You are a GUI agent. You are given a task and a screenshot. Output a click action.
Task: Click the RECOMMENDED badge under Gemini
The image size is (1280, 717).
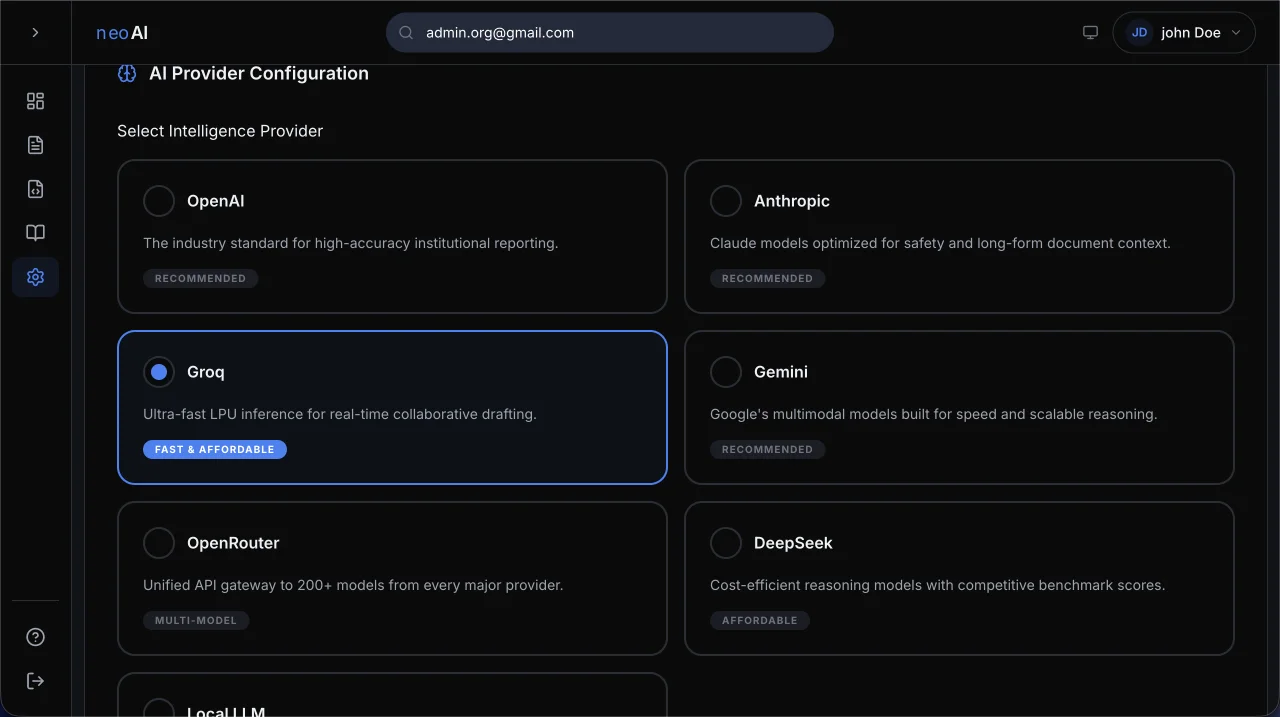767,449
